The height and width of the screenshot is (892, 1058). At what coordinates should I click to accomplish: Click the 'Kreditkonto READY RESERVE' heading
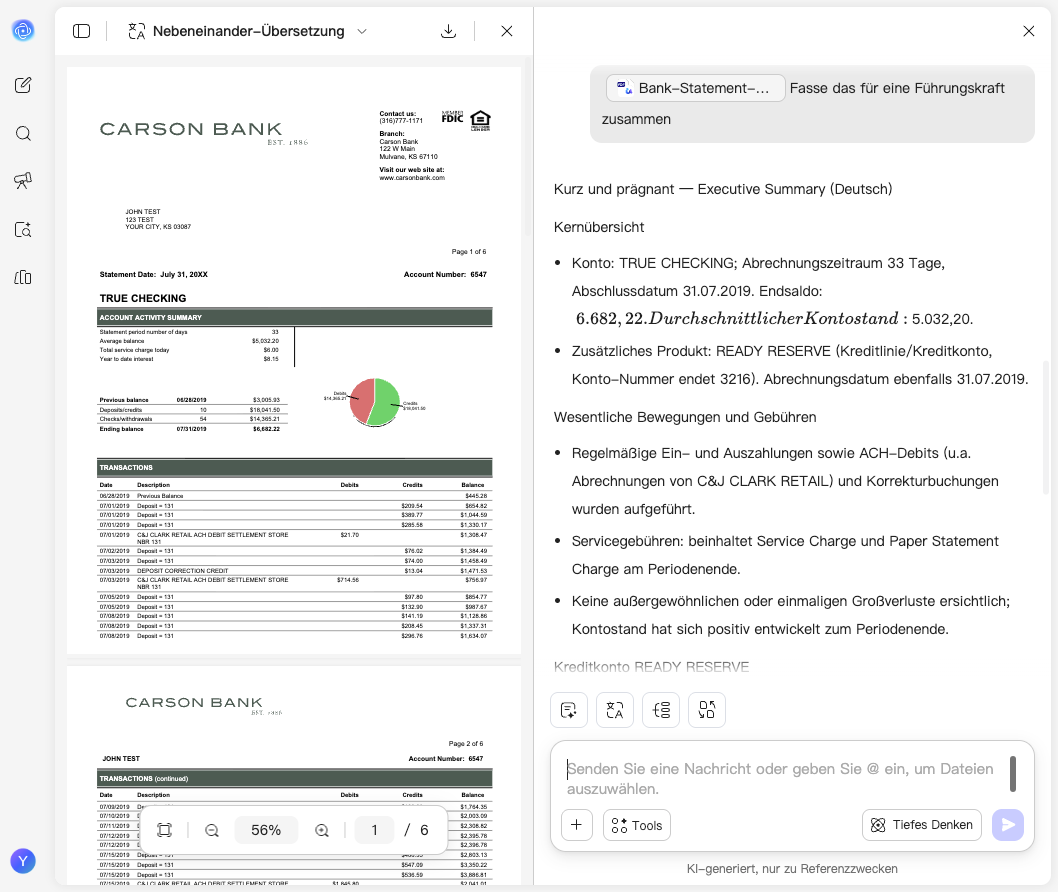click(651, 667)
